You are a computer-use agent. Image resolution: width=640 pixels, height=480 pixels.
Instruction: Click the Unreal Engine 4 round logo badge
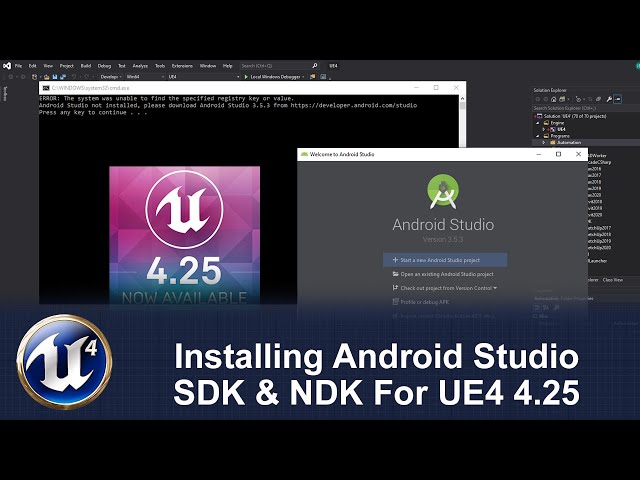64,362
